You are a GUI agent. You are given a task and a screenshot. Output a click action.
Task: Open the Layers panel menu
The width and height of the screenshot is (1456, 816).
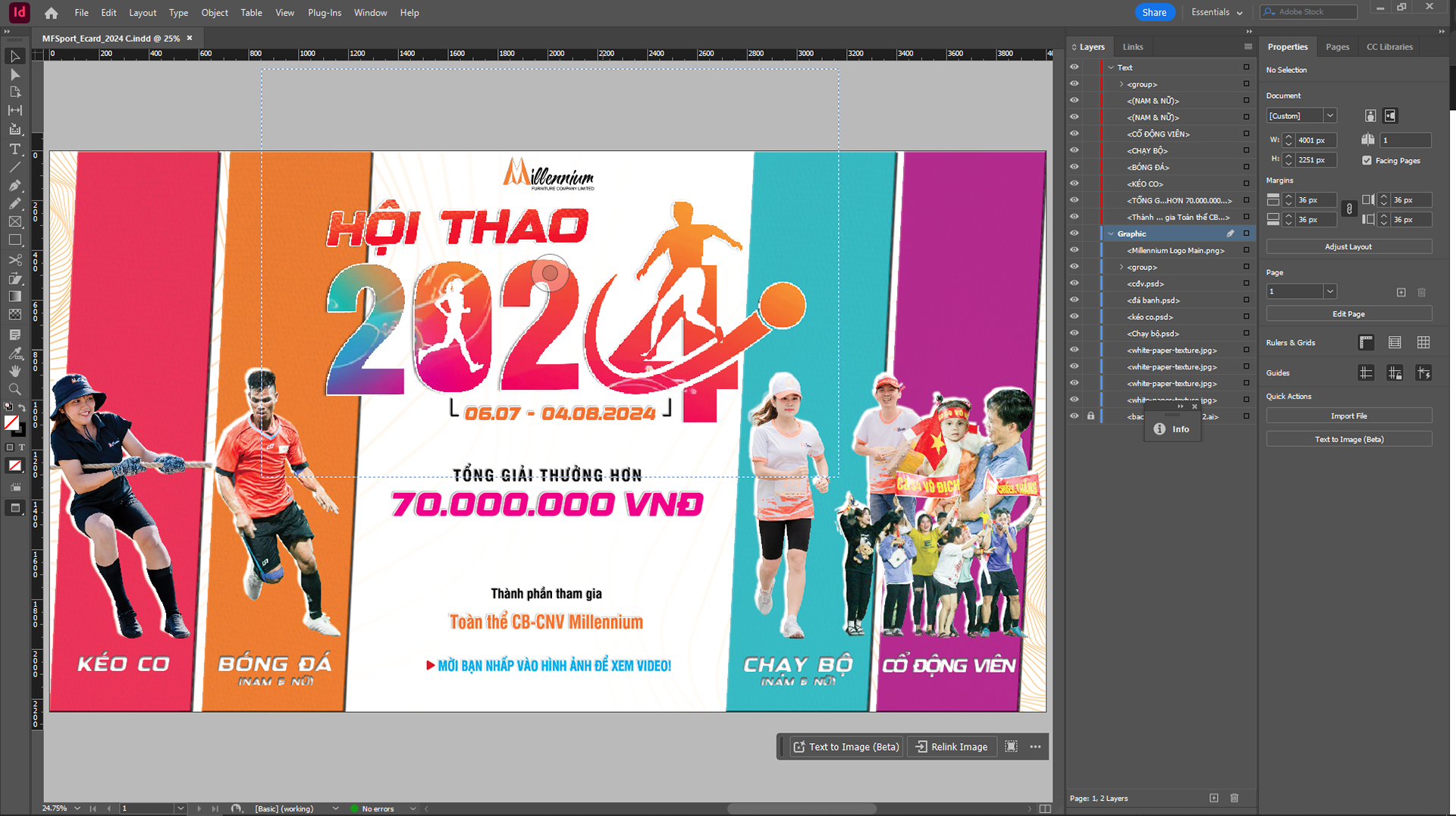(x=1248, y=47)
